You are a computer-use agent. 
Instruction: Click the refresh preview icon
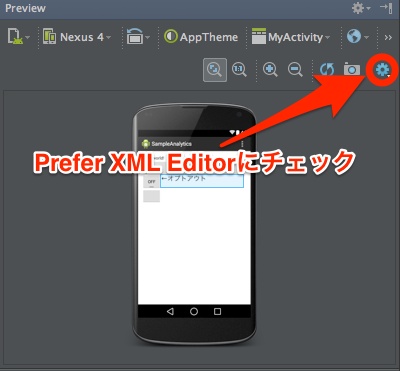[327, 70]
